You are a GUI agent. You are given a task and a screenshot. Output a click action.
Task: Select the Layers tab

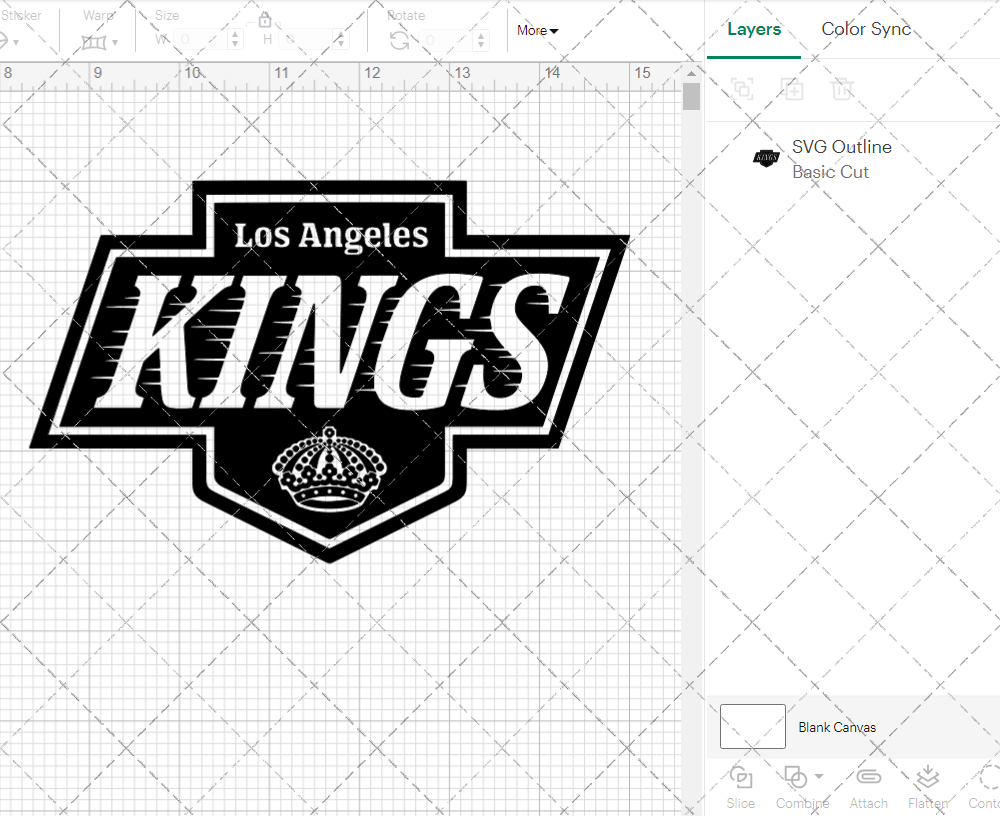[x=754, y=29]
